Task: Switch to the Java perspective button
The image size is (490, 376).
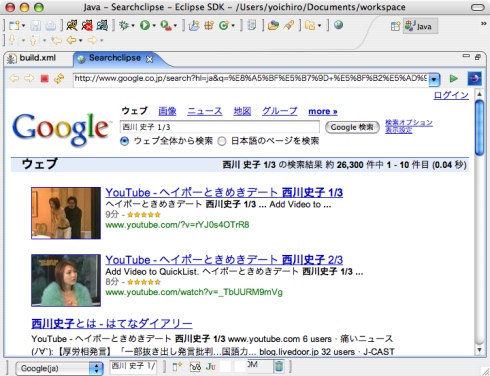Action: [x=420, y=26]
